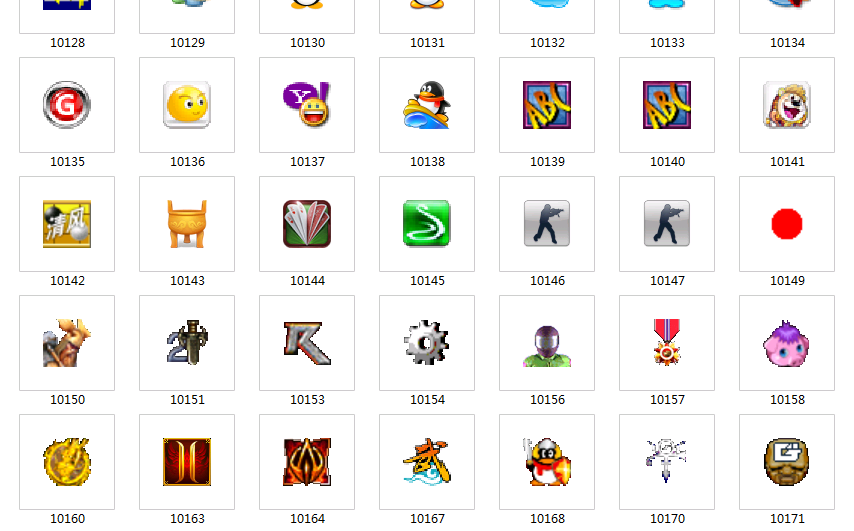Pick the pink pig icon 10158
854x531 pixels.
point(786,343)
